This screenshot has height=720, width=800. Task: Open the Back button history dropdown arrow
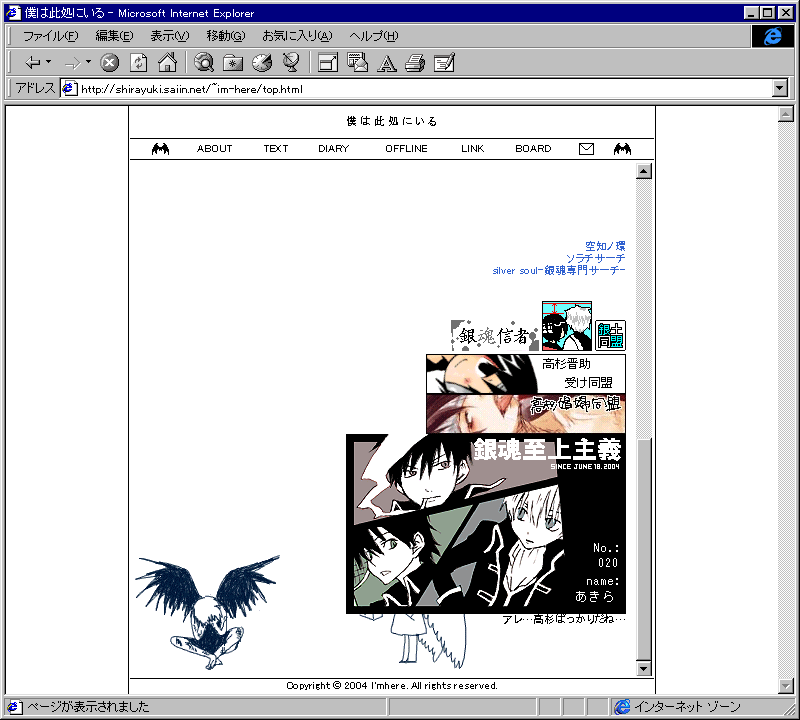click(x=48, y=62)
